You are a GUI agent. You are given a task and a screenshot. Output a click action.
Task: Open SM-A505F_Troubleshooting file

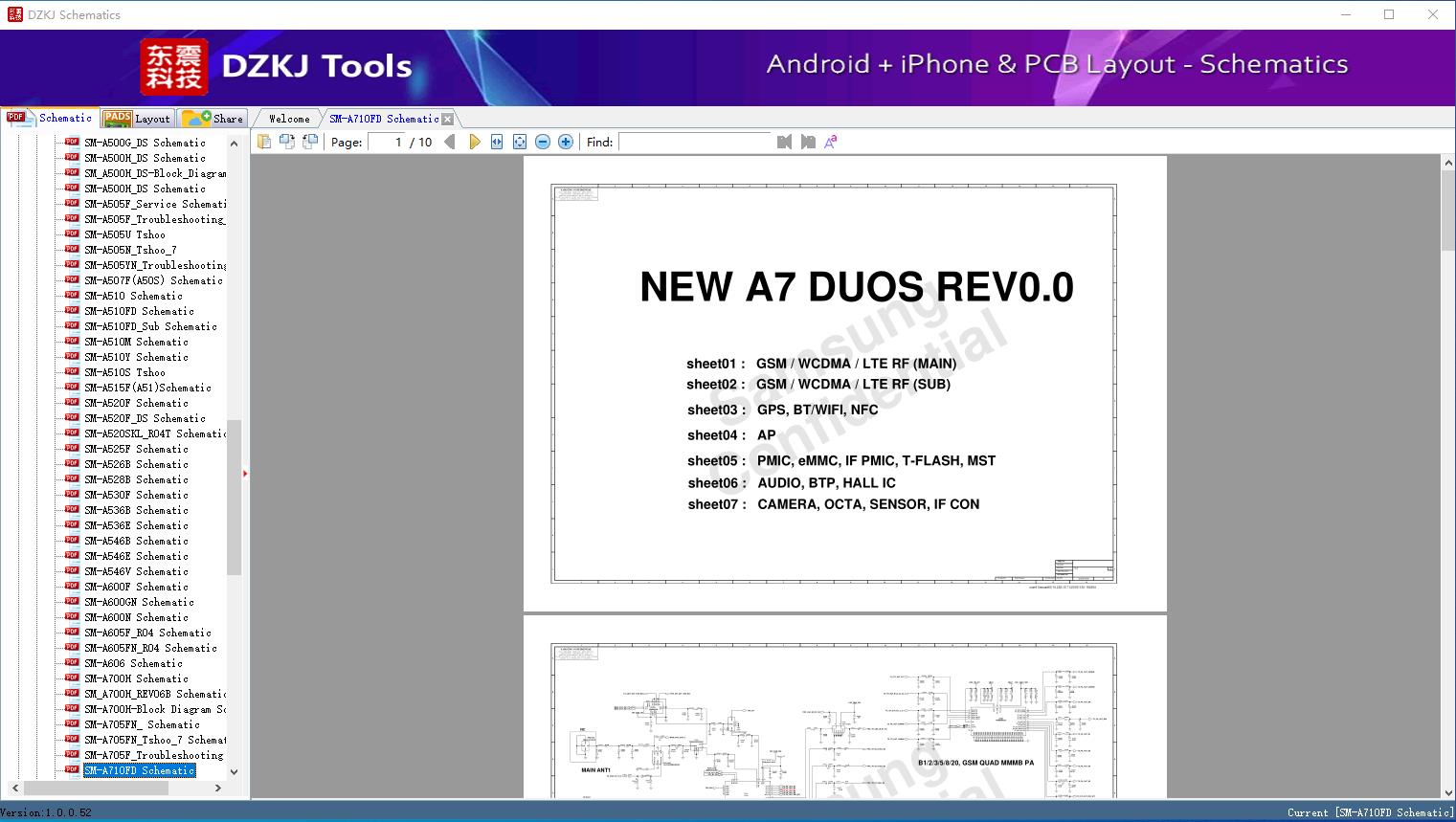click(154, 219)
